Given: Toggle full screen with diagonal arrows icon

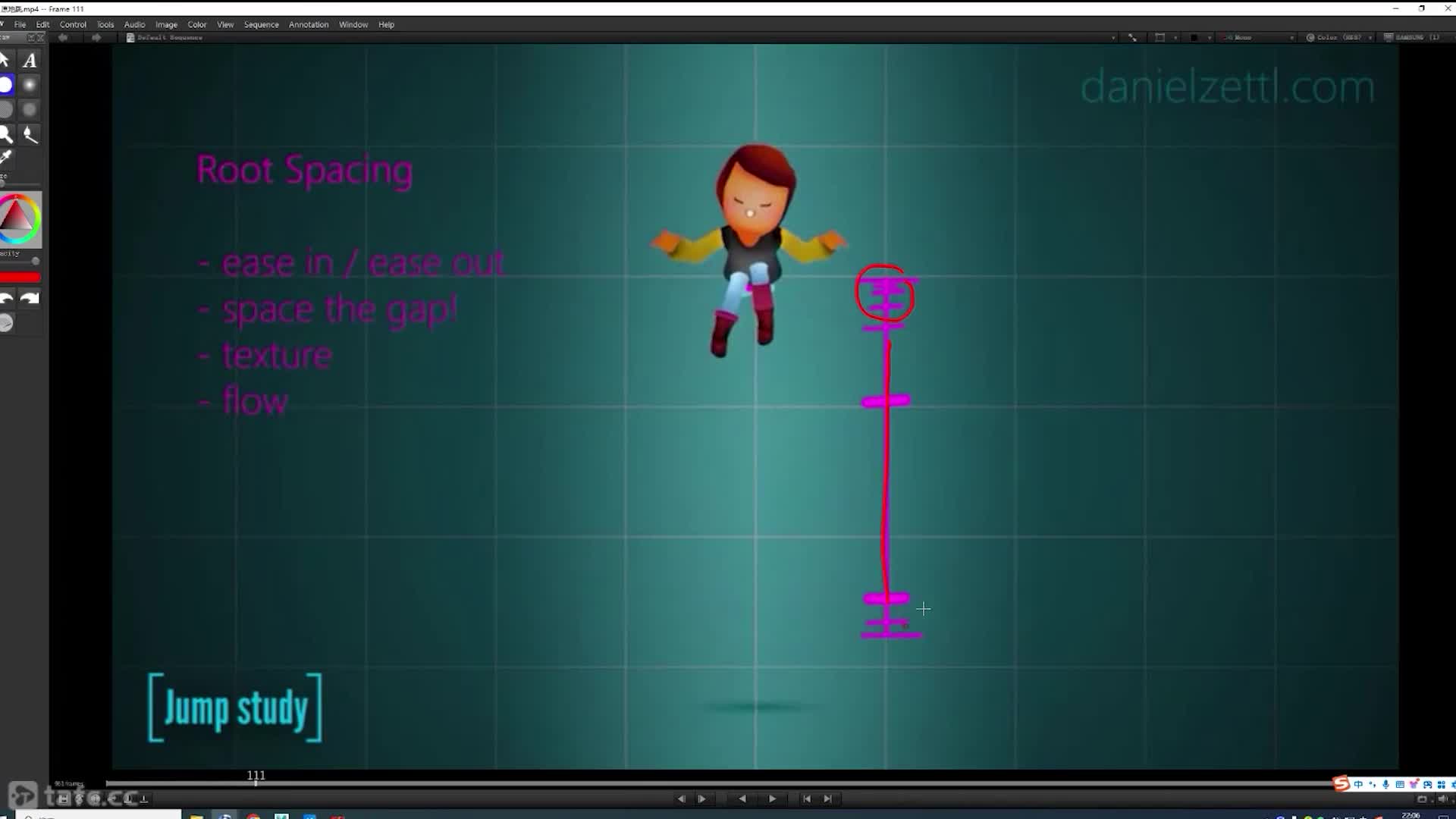Looking at the screenshot, I should click(x=1132, y=37).
